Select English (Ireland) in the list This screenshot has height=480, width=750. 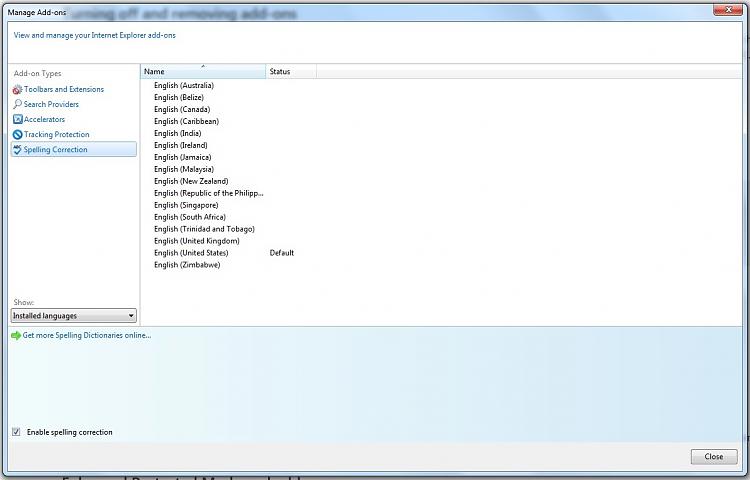[x=180, y=145]
